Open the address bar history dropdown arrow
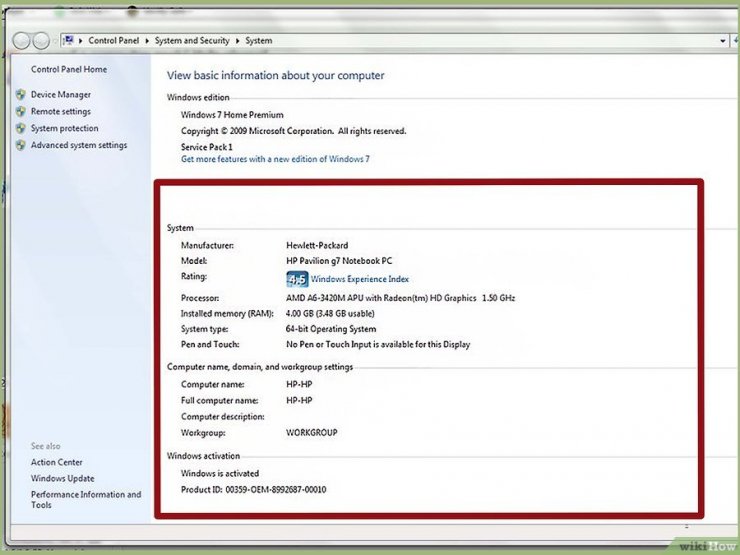This screenshot has height=555, width=740. 723,41
